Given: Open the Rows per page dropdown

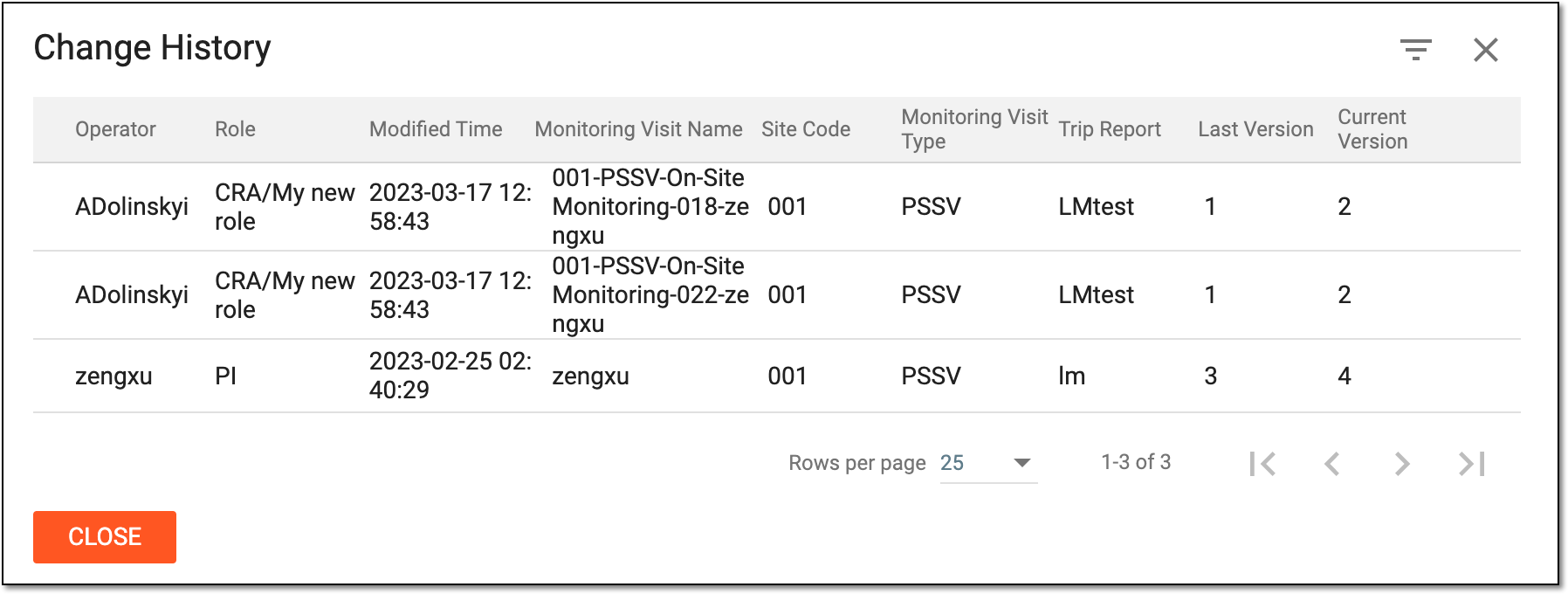Looking at the screenshot, I should (x=988, y=463).
